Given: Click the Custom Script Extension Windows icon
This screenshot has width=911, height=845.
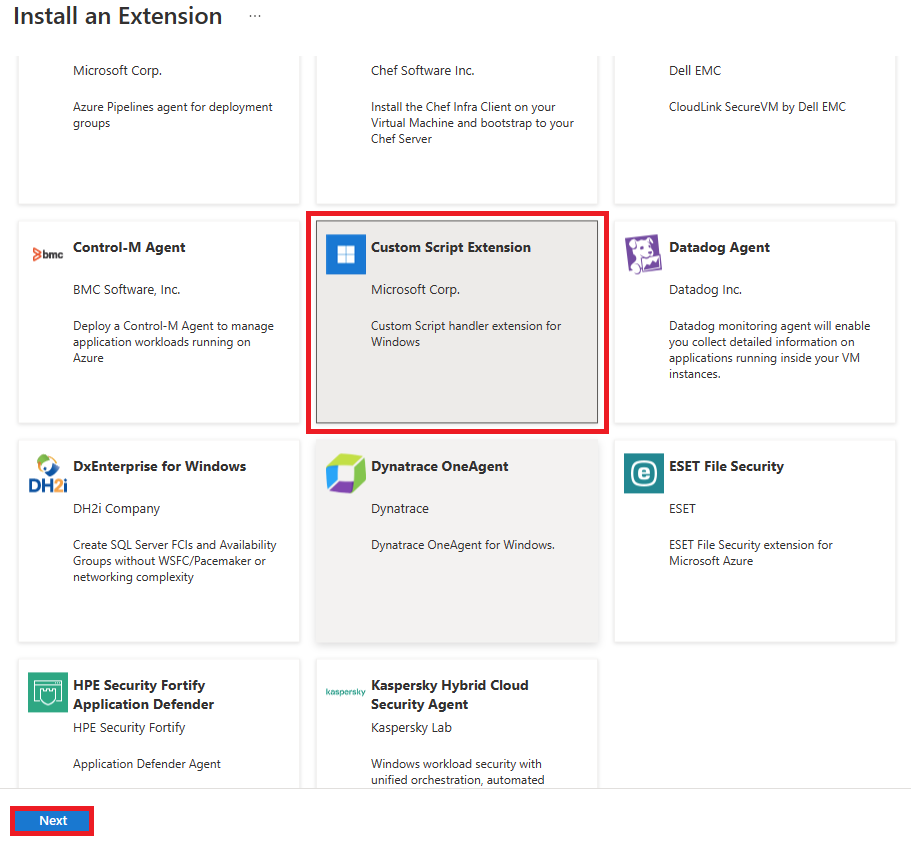Looking at the screenshot, I should 346,254.
